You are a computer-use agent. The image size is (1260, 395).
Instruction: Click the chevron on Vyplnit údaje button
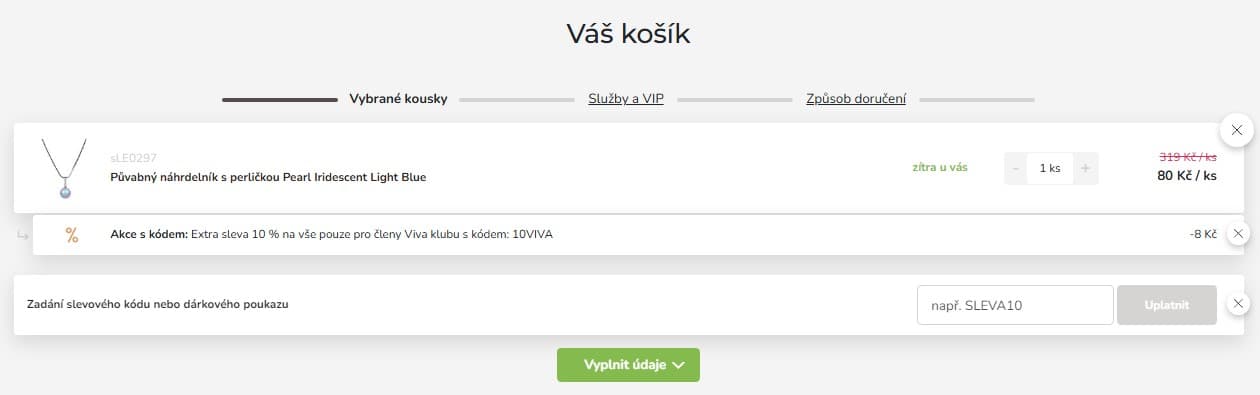(x=679, y=365)
